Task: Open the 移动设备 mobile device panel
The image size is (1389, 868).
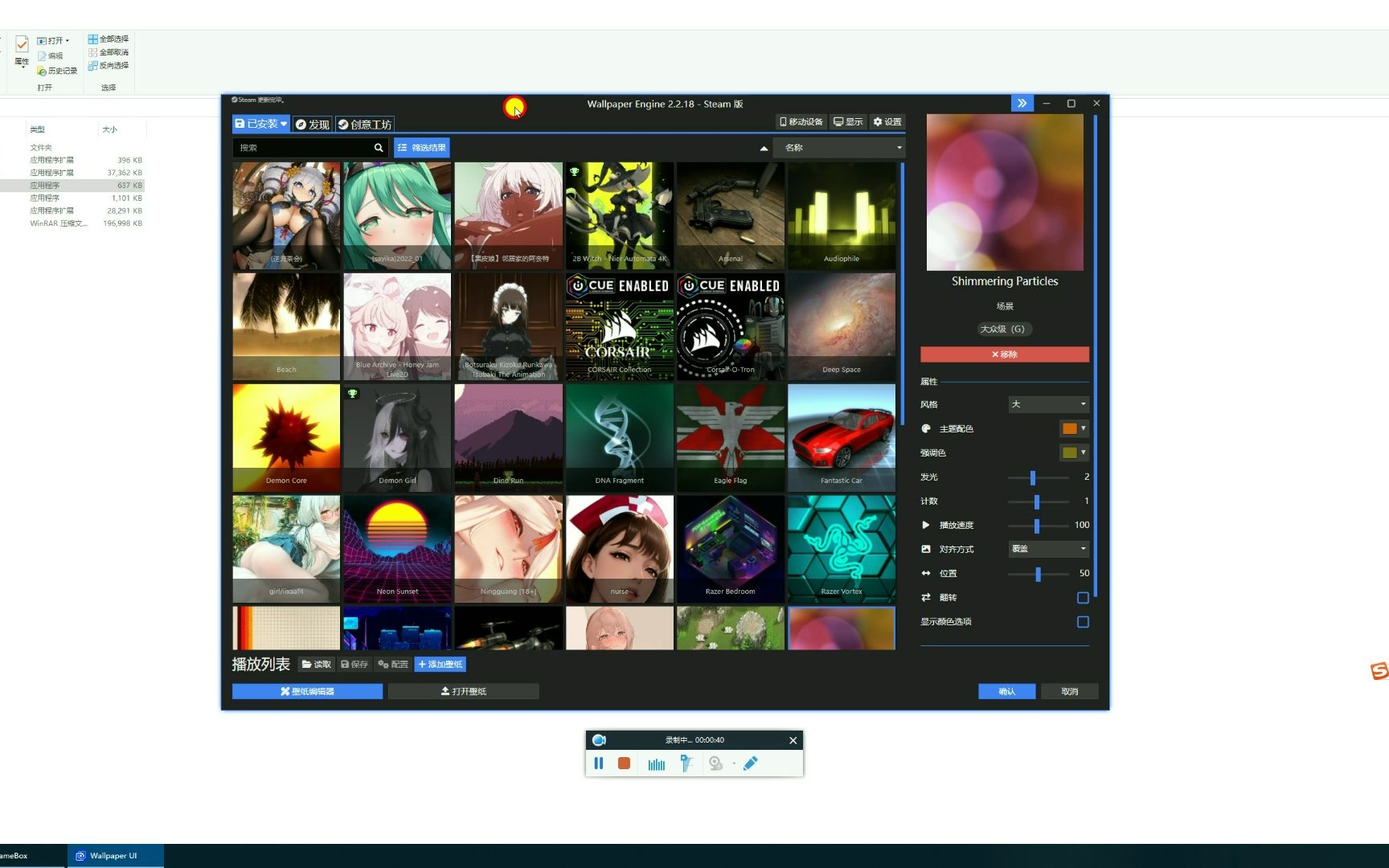Action: coord(801,122)
